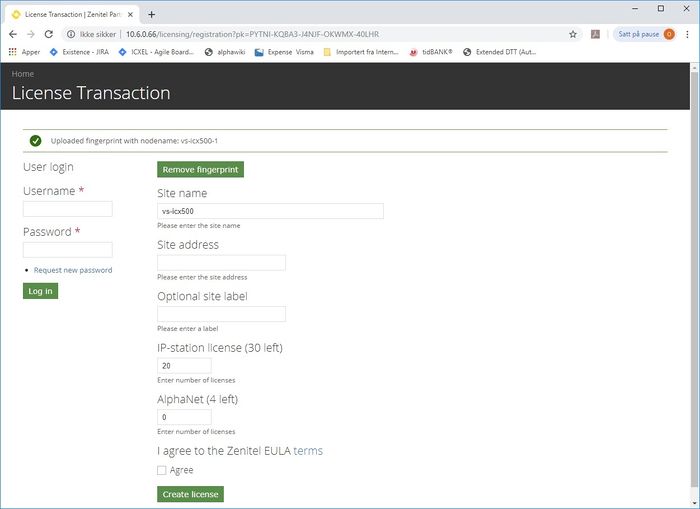Open the Chrome three-dot menu
The width and height of the screenshot is (700, 509).
click(688, 34)
